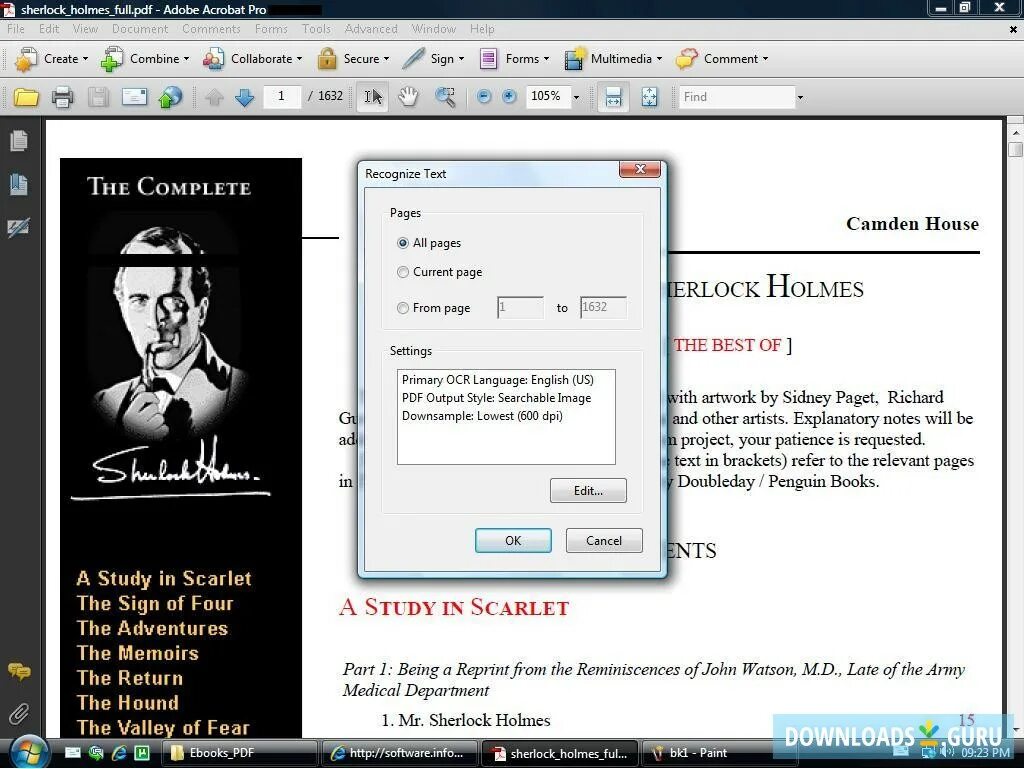Click the Windows Start orb

click(29, 751)
